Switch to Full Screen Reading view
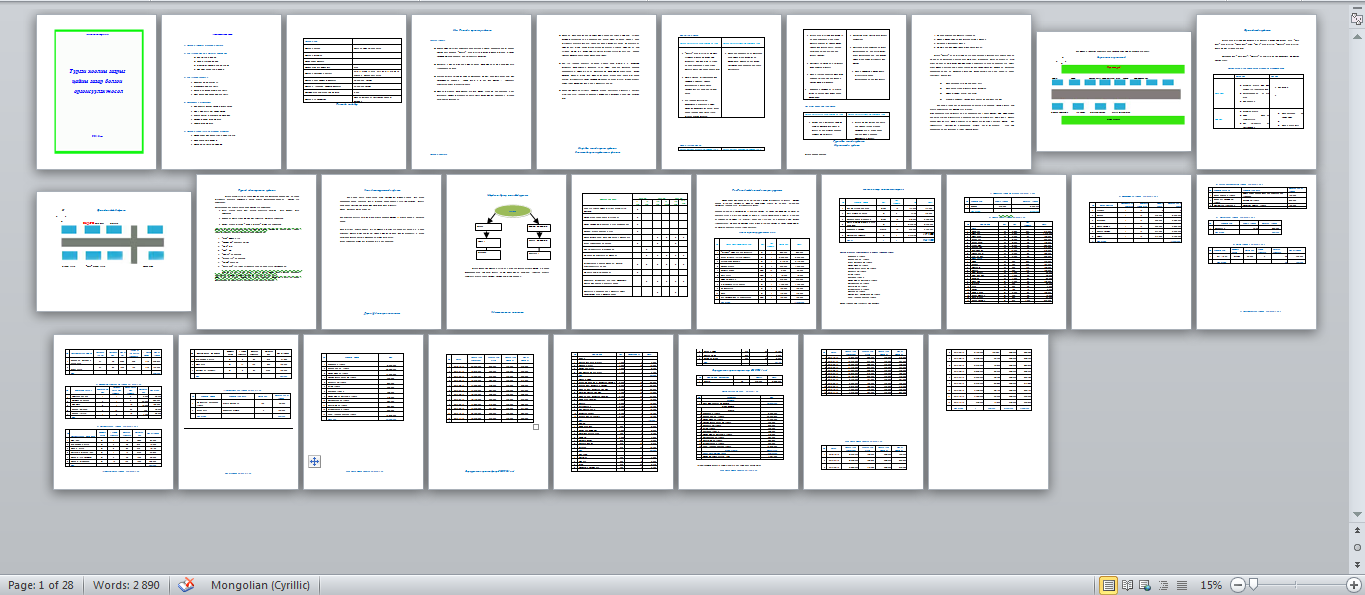 coord(1127,585)
